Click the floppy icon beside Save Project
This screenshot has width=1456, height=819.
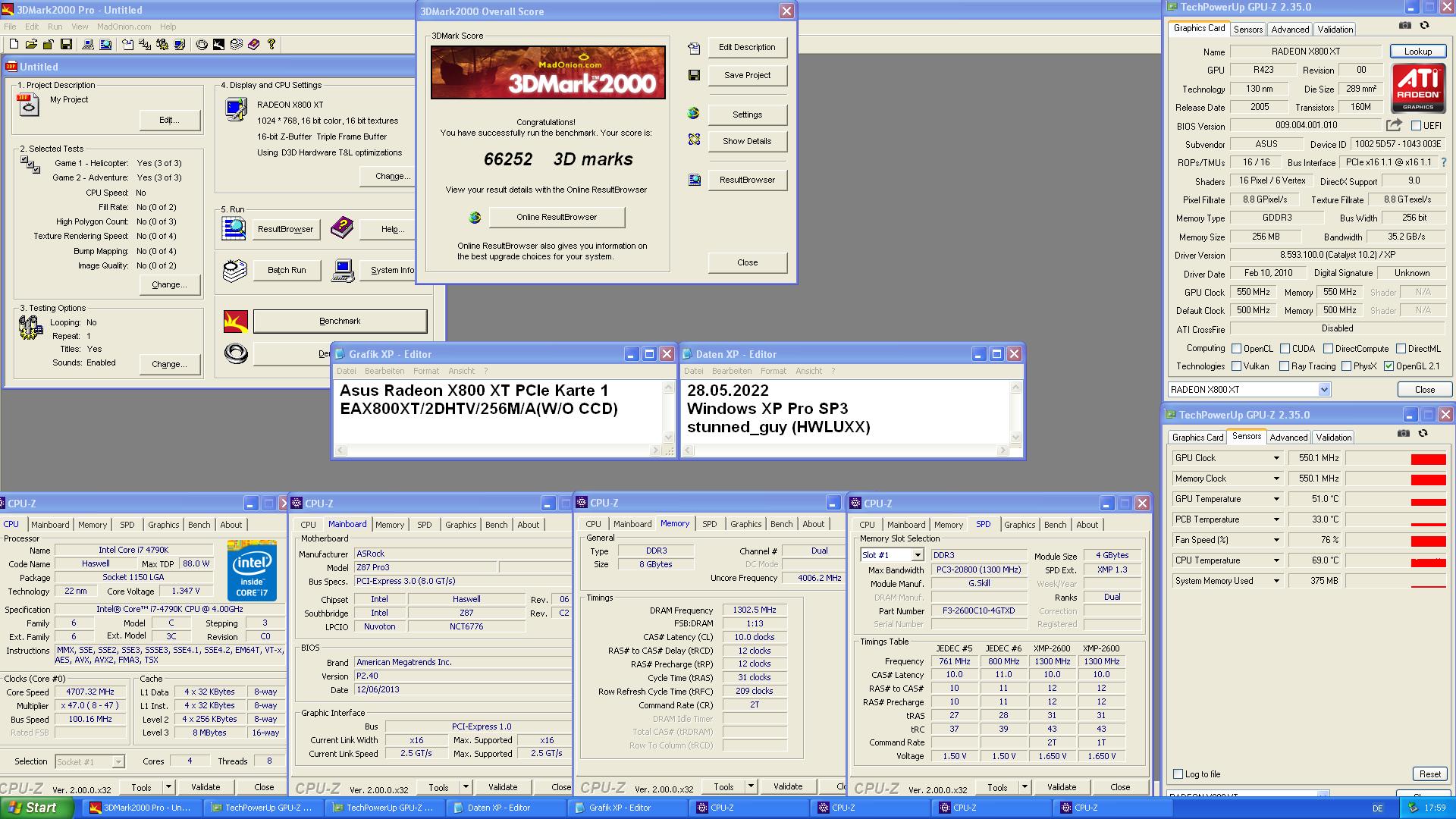pyautogui.click(x=694, y=75)
